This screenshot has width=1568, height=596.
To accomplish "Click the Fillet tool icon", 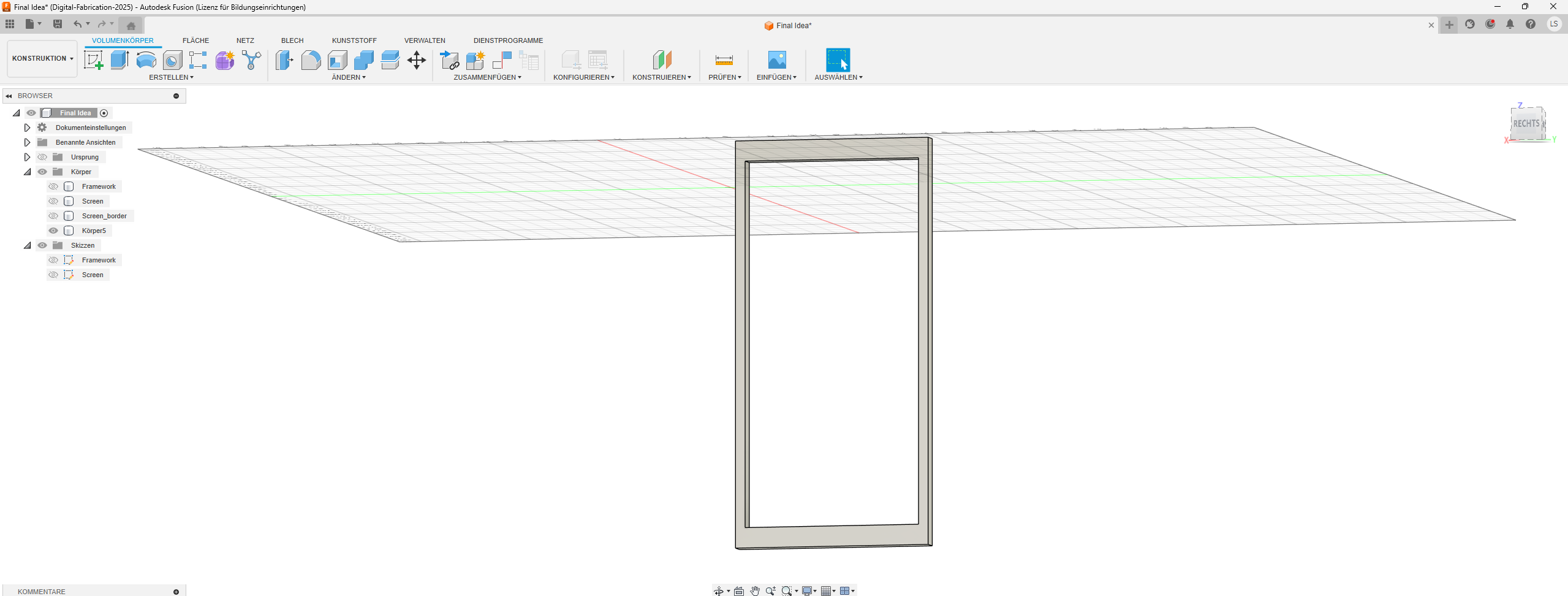I will point(311,60).
